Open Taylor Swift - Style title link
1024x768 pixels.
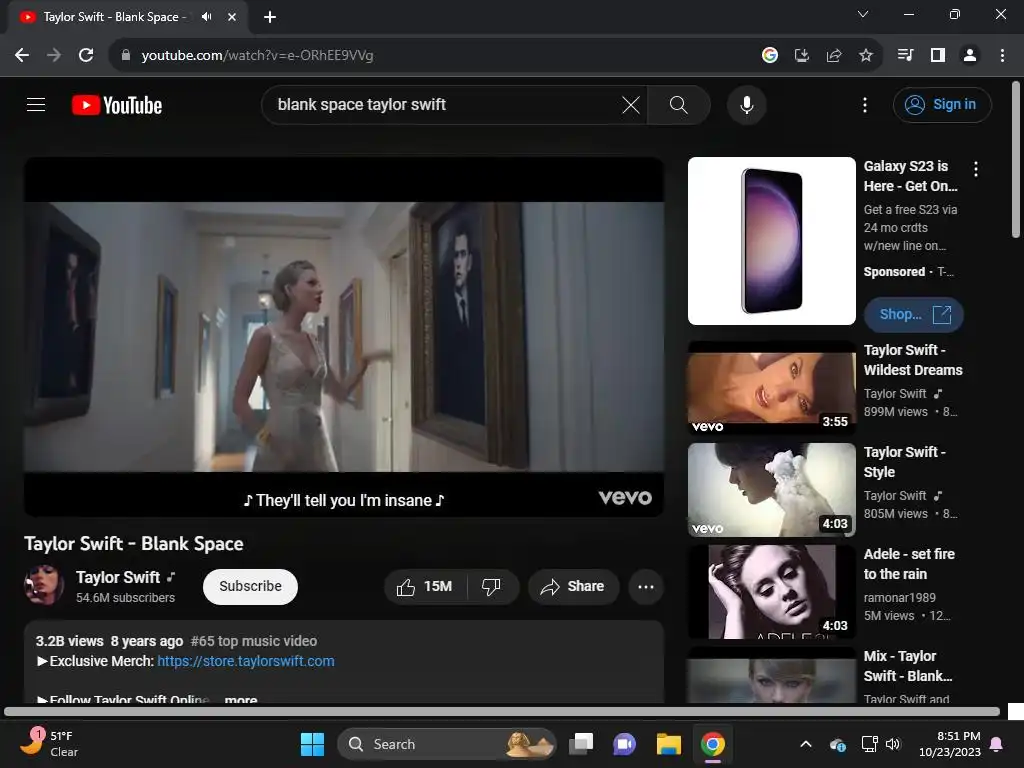(904, 462)
